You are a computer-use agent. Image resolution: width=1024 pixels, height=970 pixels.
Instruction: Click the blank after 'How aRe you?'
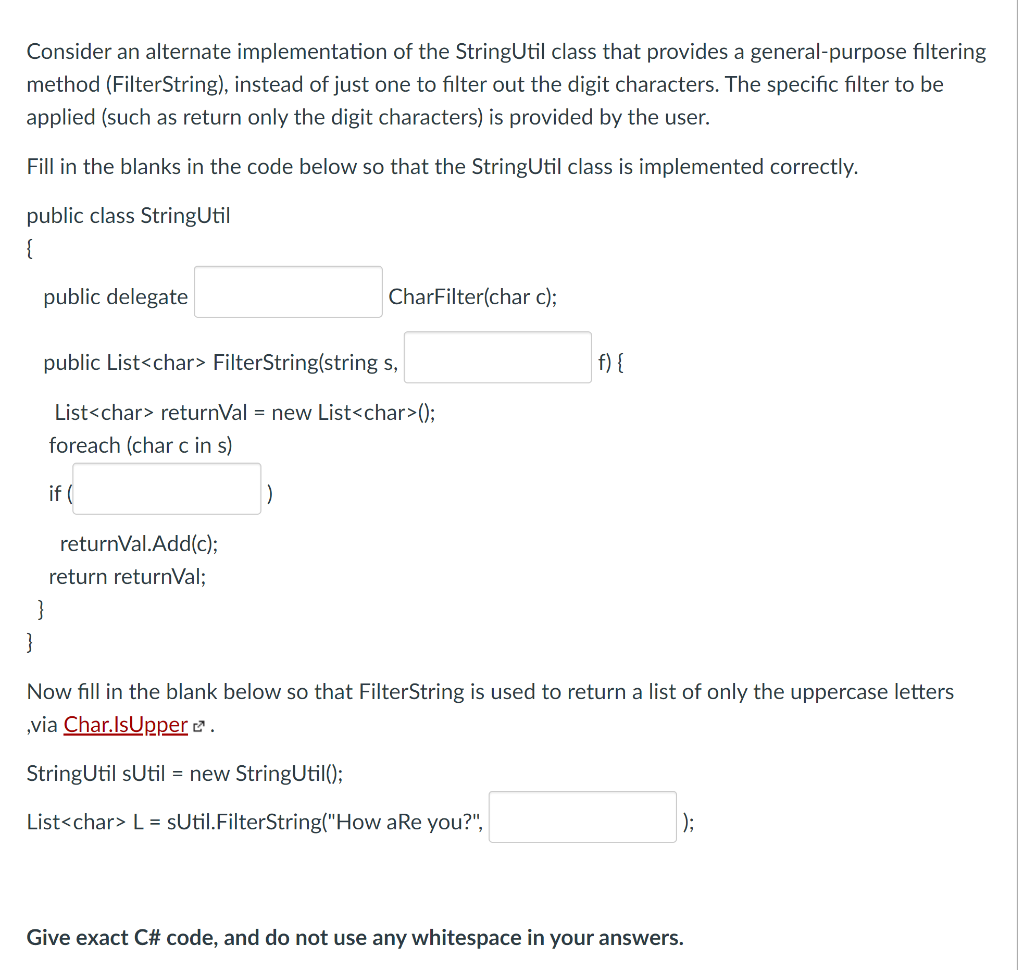(582, 816)
